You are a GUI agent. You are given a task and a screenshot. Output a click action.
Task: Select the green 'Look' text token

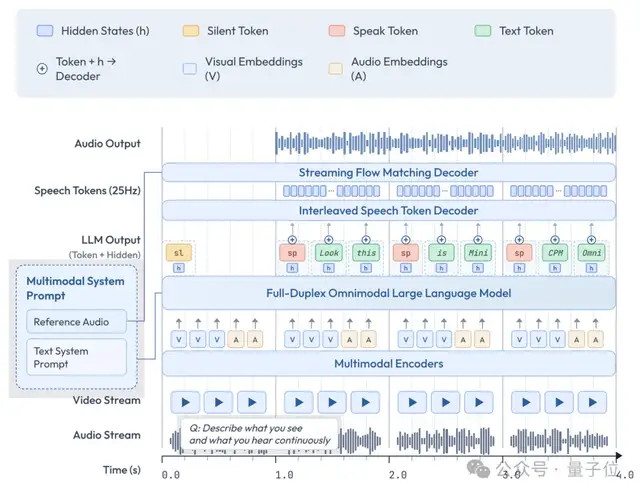pos(329,254)
